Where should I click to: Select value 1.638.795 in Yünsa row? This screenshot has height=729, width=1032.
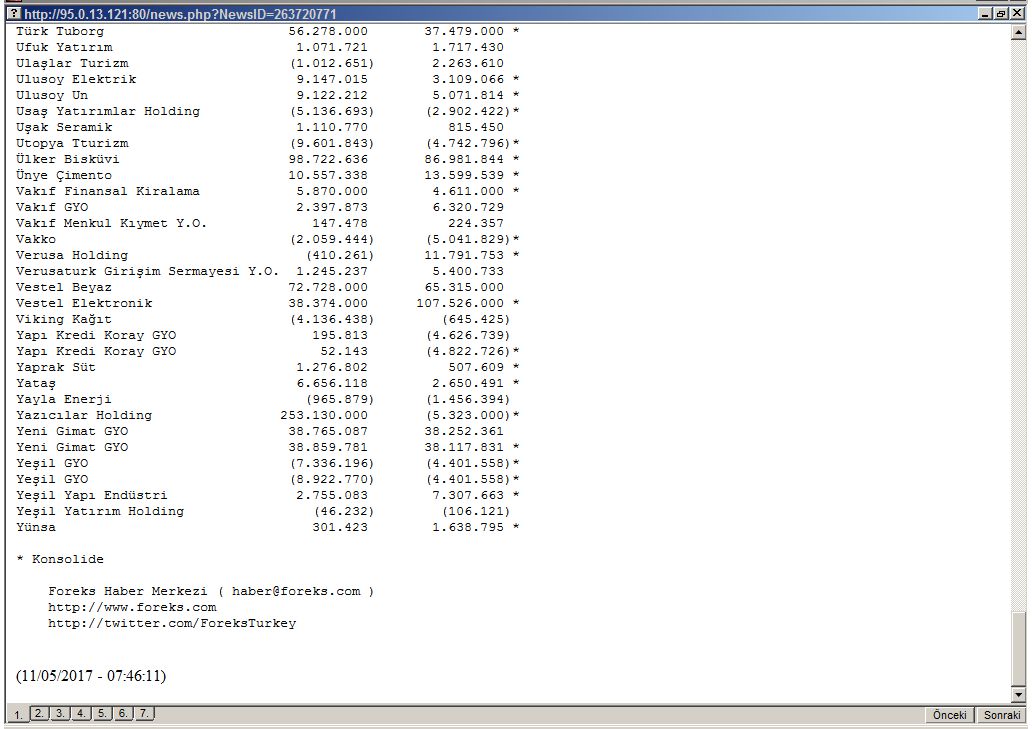[468, 527]
